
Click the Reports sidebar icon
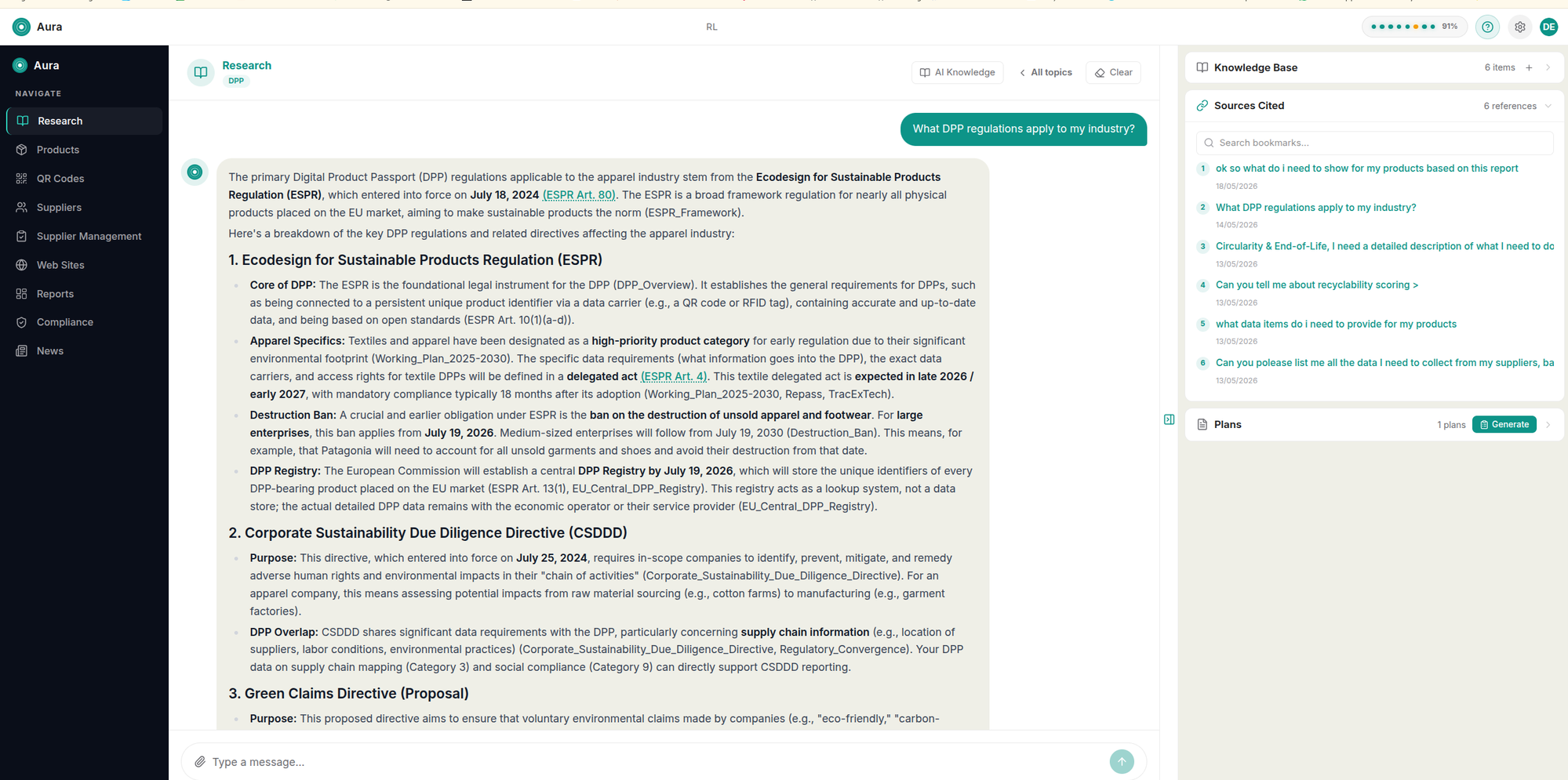pos(21,294)
